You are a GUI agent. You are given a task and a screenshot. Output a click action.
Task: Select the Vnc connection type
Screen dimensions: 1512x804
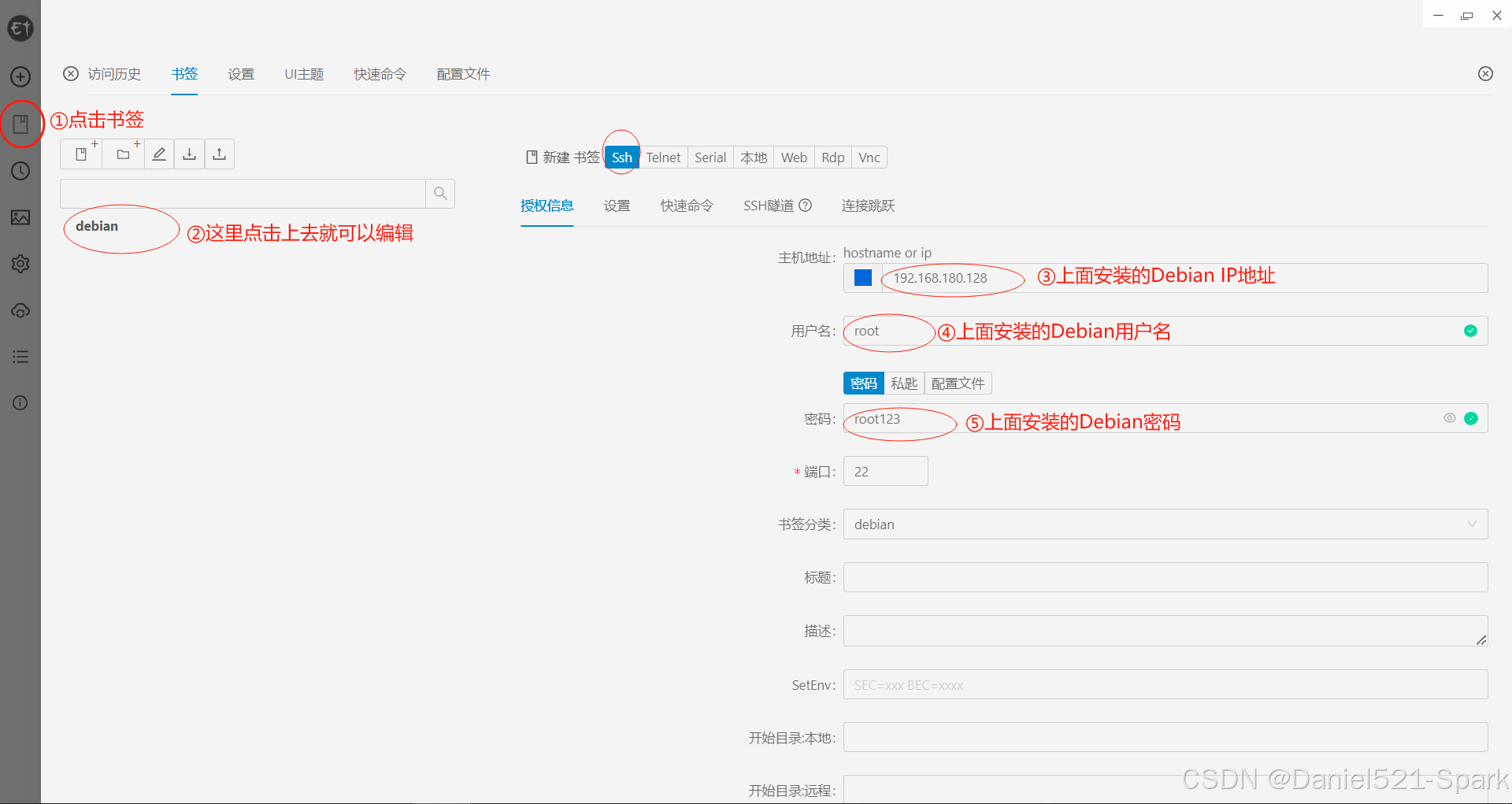pyautogui.click(x=869, y=157)
